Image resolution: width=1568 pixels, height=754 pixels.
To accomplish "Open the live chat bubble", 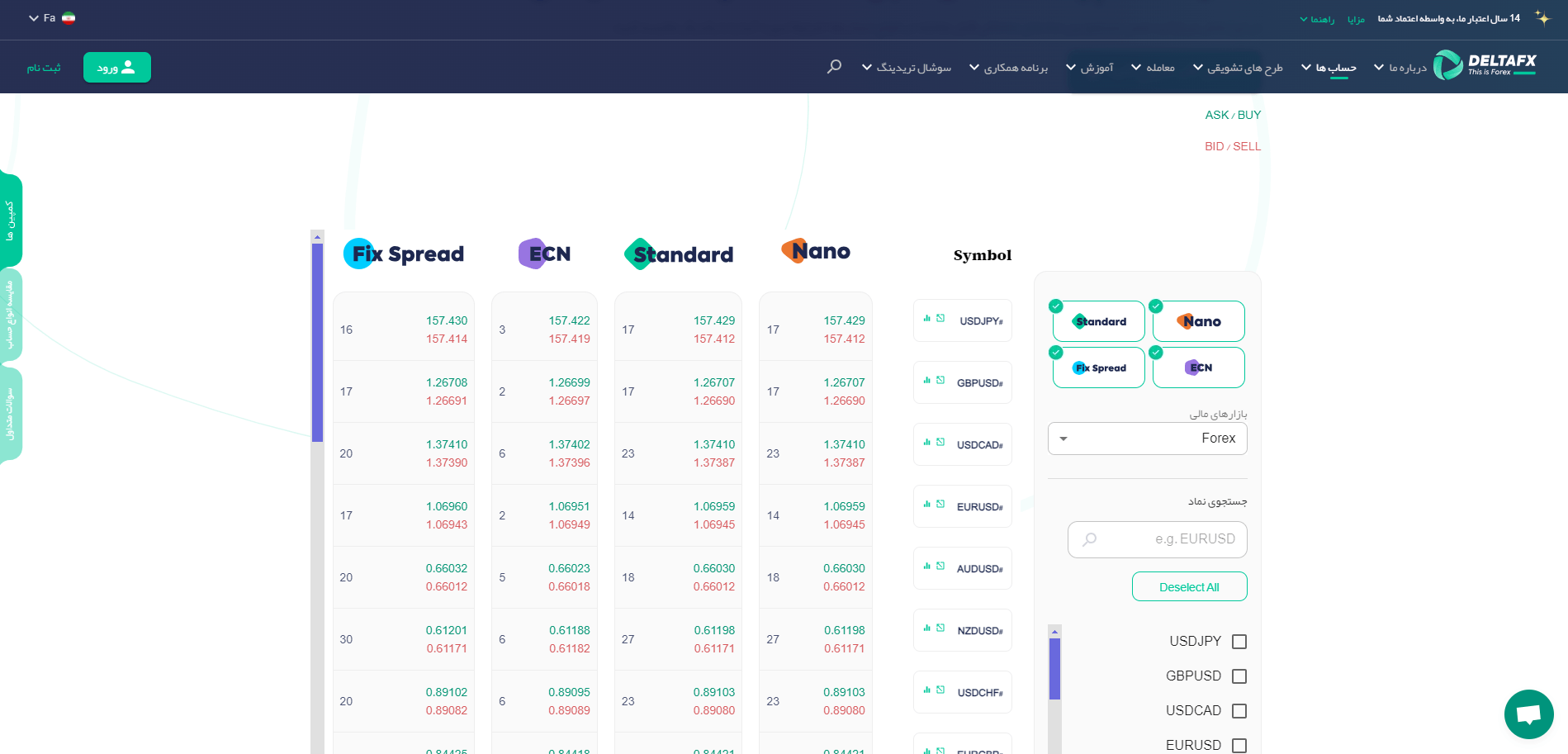I will click(1528, 714).
